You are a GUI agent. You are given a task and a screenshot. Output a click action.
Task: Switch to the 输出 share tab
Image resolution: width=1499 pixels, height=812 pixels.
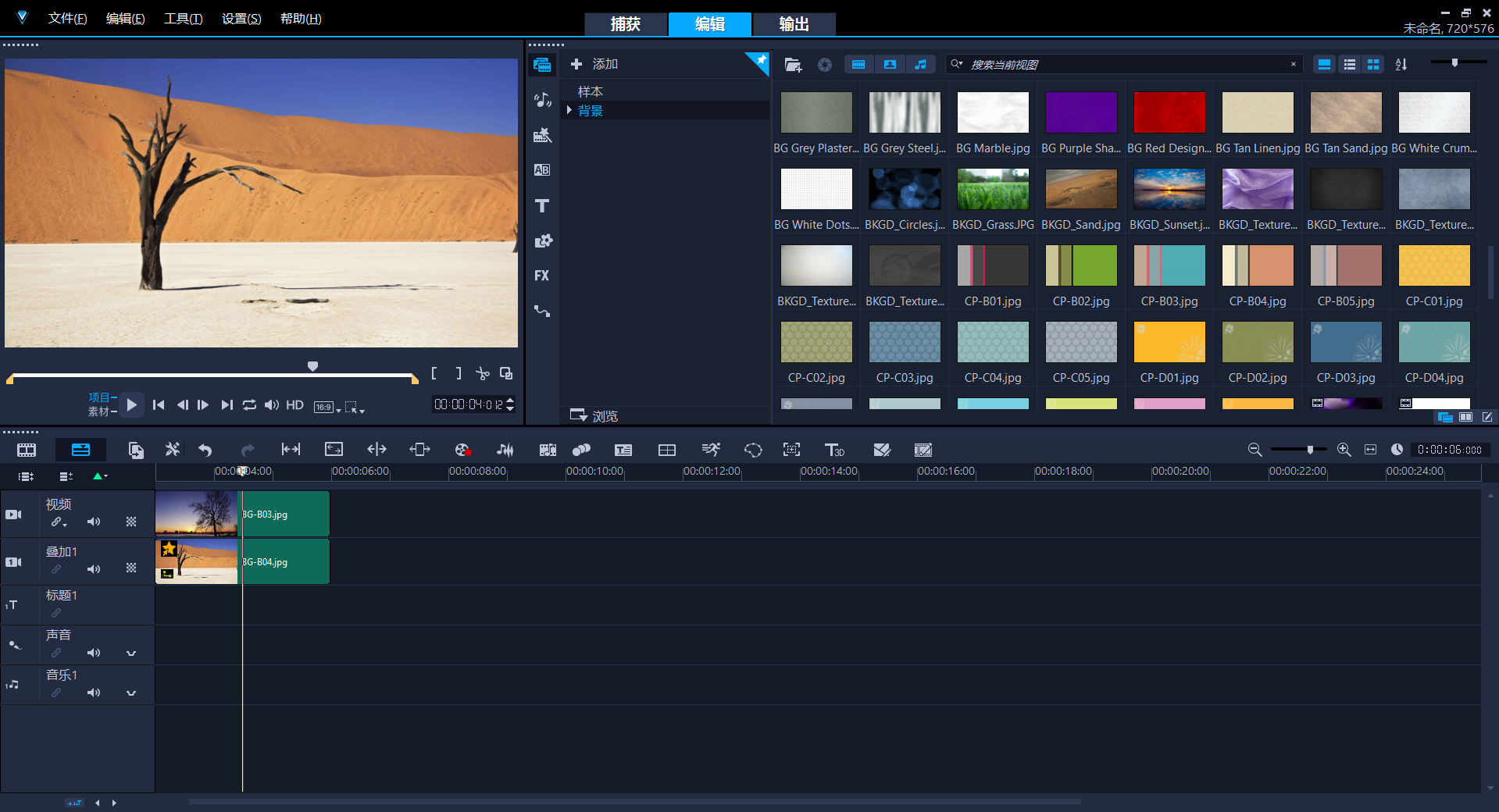[x=794, y=24]
